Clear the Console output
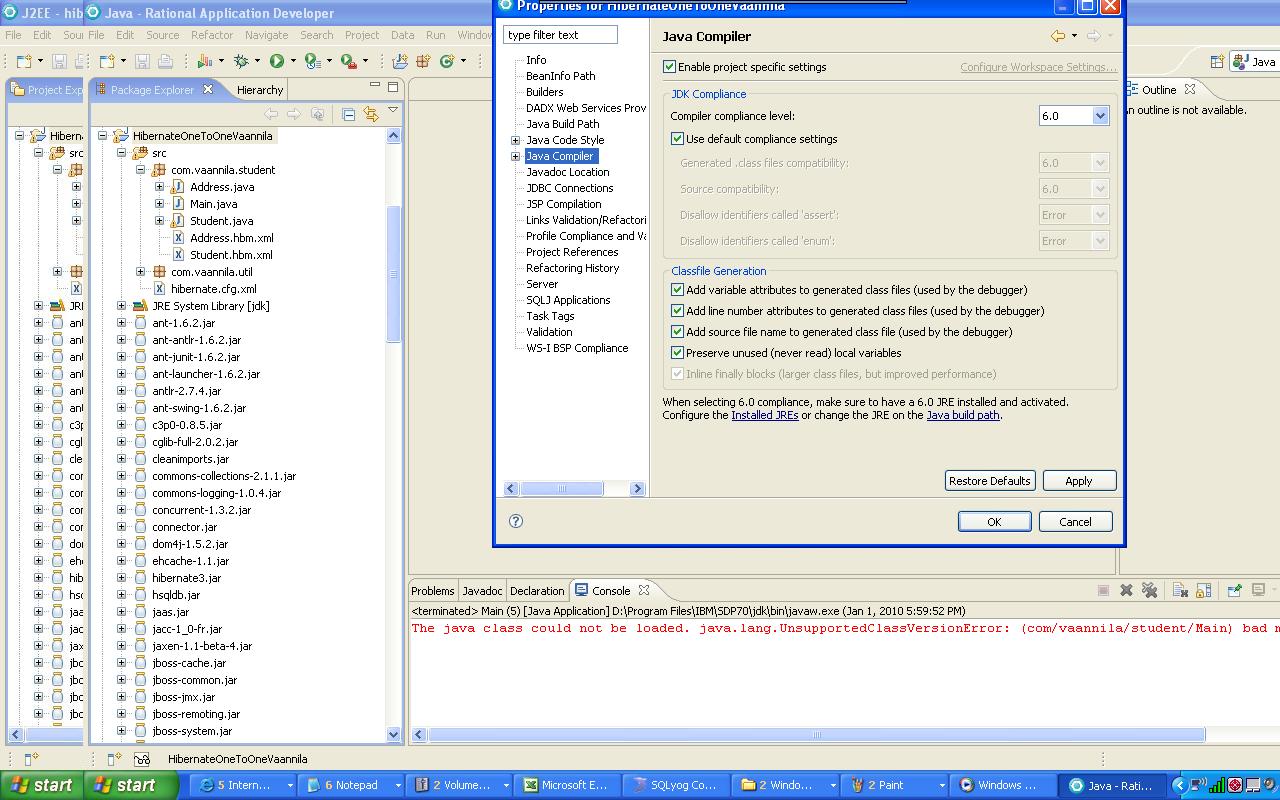 [1181, 590]
